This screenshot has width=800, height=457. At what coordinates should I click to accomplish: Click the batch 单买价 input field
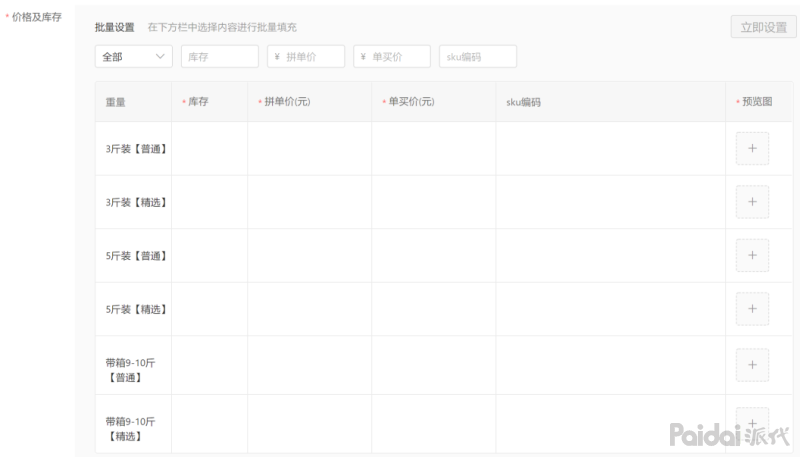(x=392, y=57)
